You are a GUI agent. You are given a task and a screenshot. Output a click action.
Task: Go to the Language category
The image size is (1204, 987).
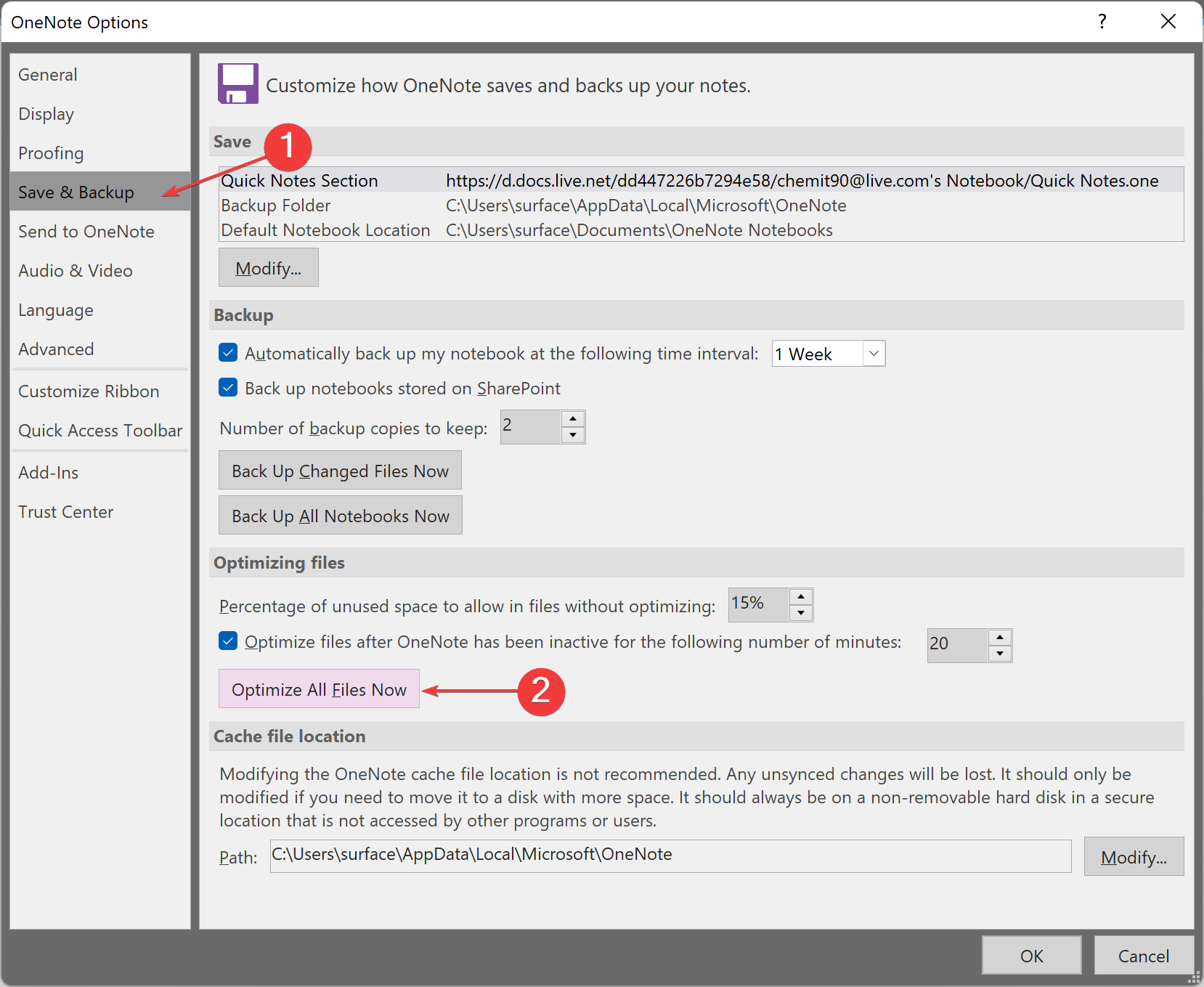(100, 310)
